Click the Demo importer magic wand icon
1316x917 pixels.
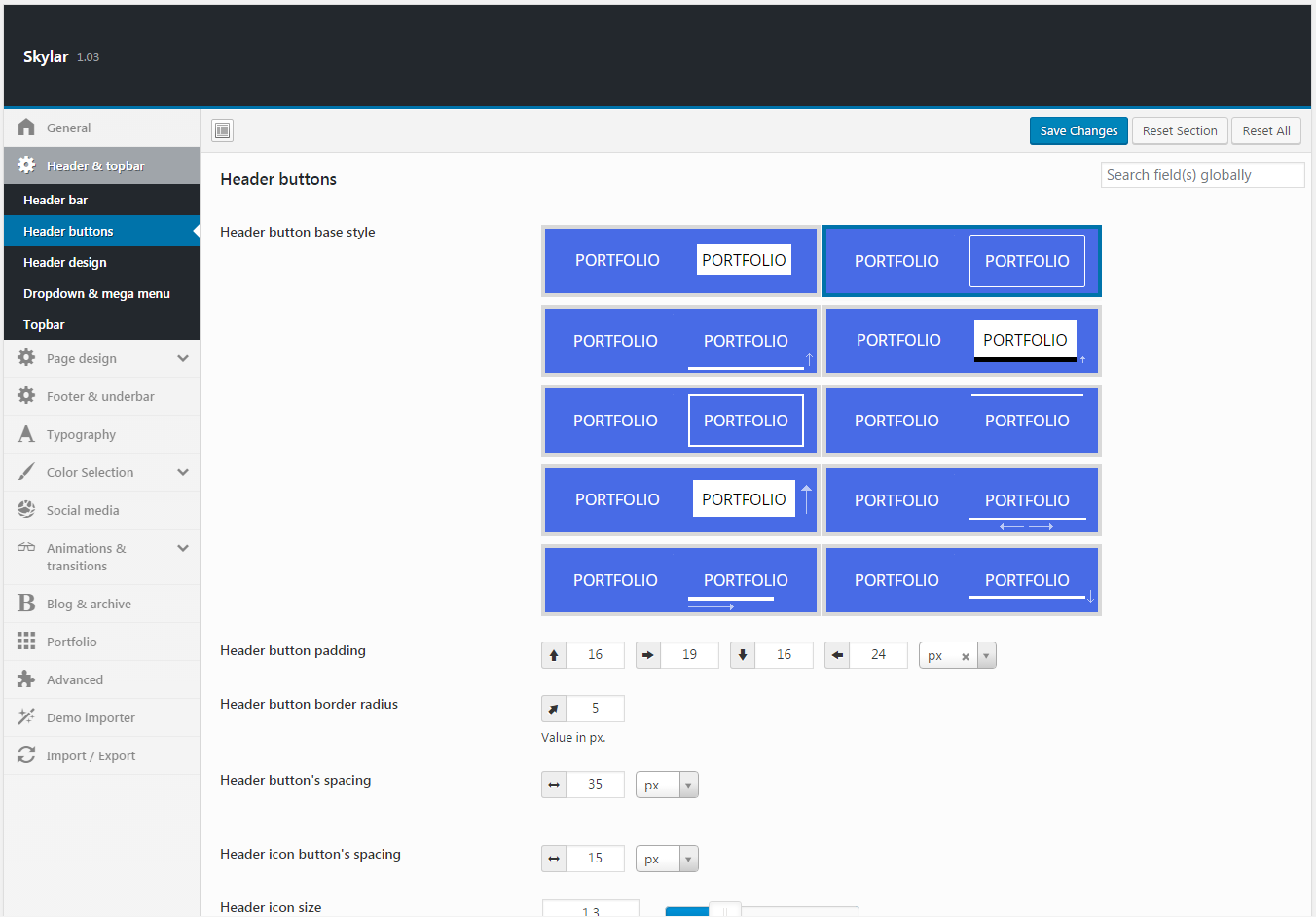(26, 717)
